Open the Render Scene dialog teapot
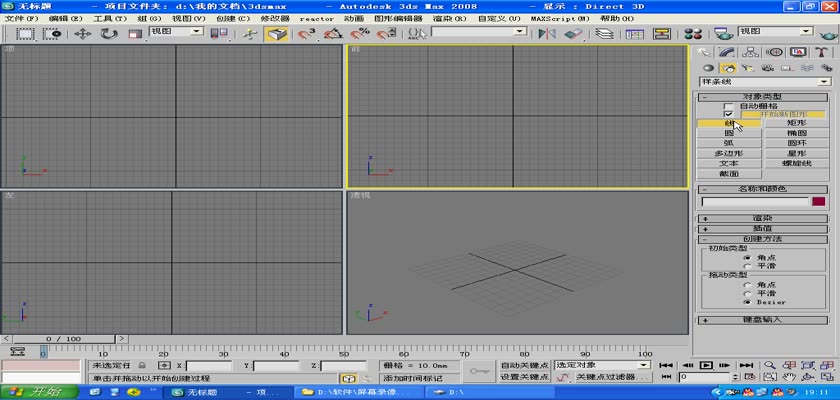 [724, 34]
